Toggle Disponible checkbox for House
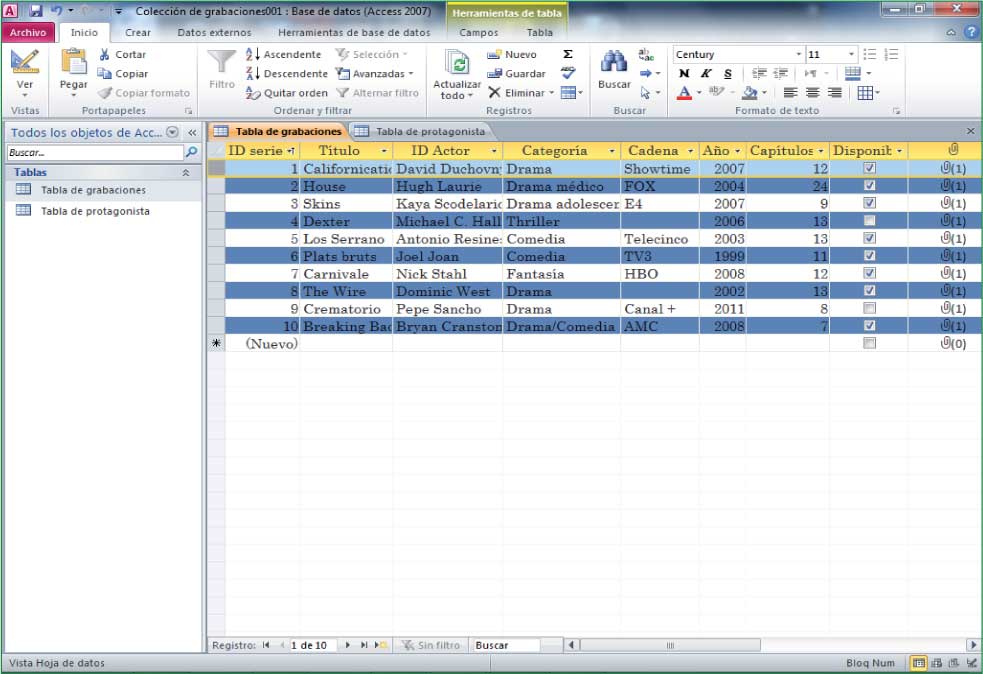The height and width of the screenshot is (674, 983). click(x=869, y=186)
